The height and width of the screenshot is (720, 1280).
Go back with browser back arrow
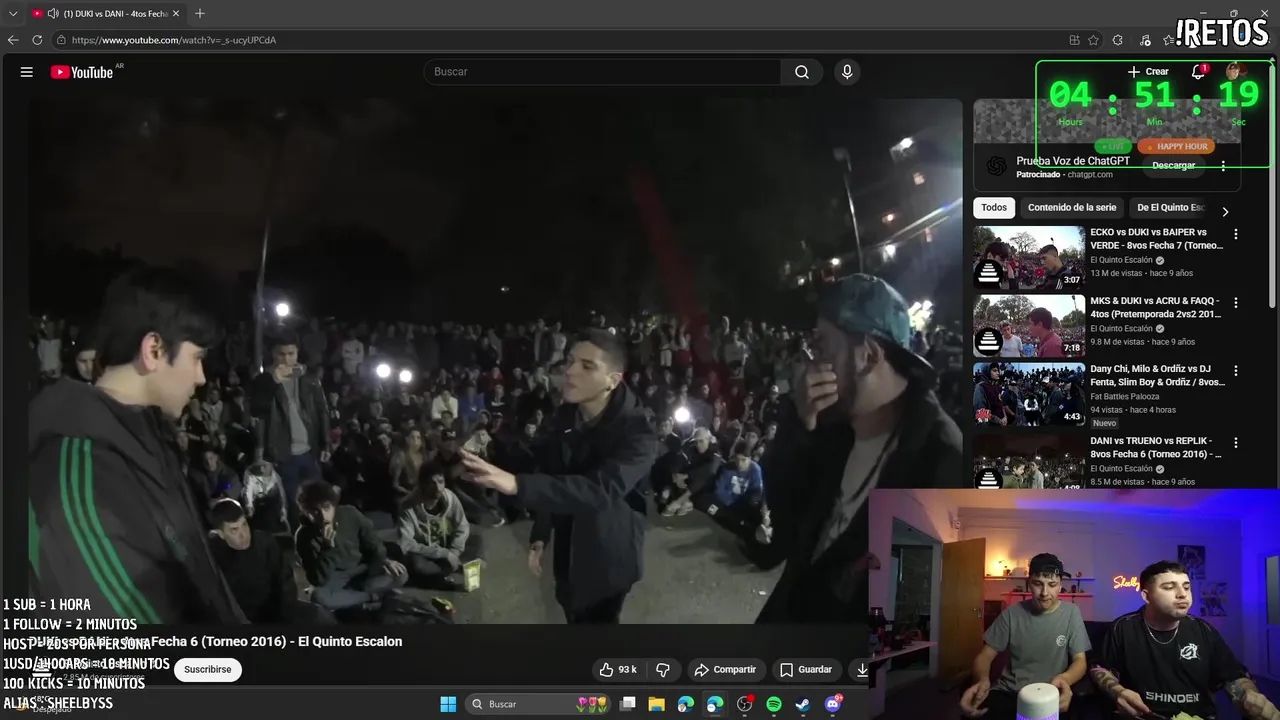pos(13,40)
